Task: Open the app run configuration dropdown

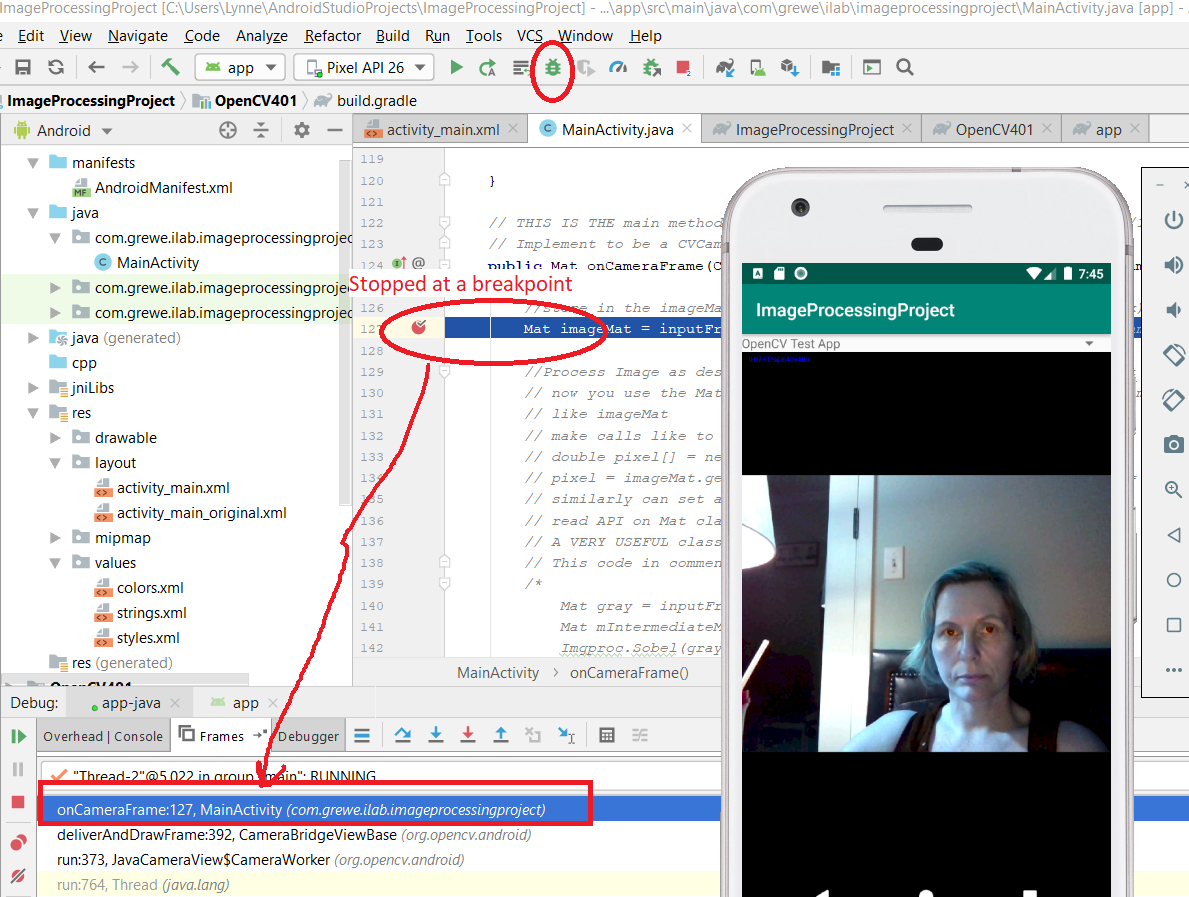Action: [x=240, y=68]
